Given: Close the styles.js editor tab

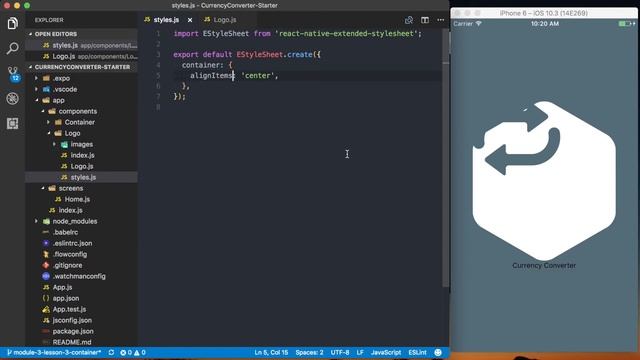Looking at the screenshot, I should coord(190,20).
